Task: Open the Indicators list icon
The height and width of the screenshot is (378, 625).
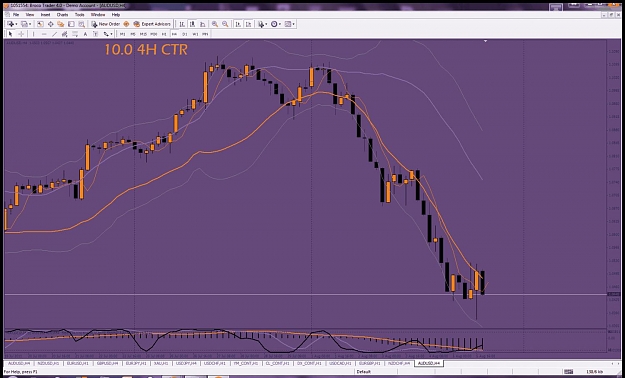Action: coord(261,24)
